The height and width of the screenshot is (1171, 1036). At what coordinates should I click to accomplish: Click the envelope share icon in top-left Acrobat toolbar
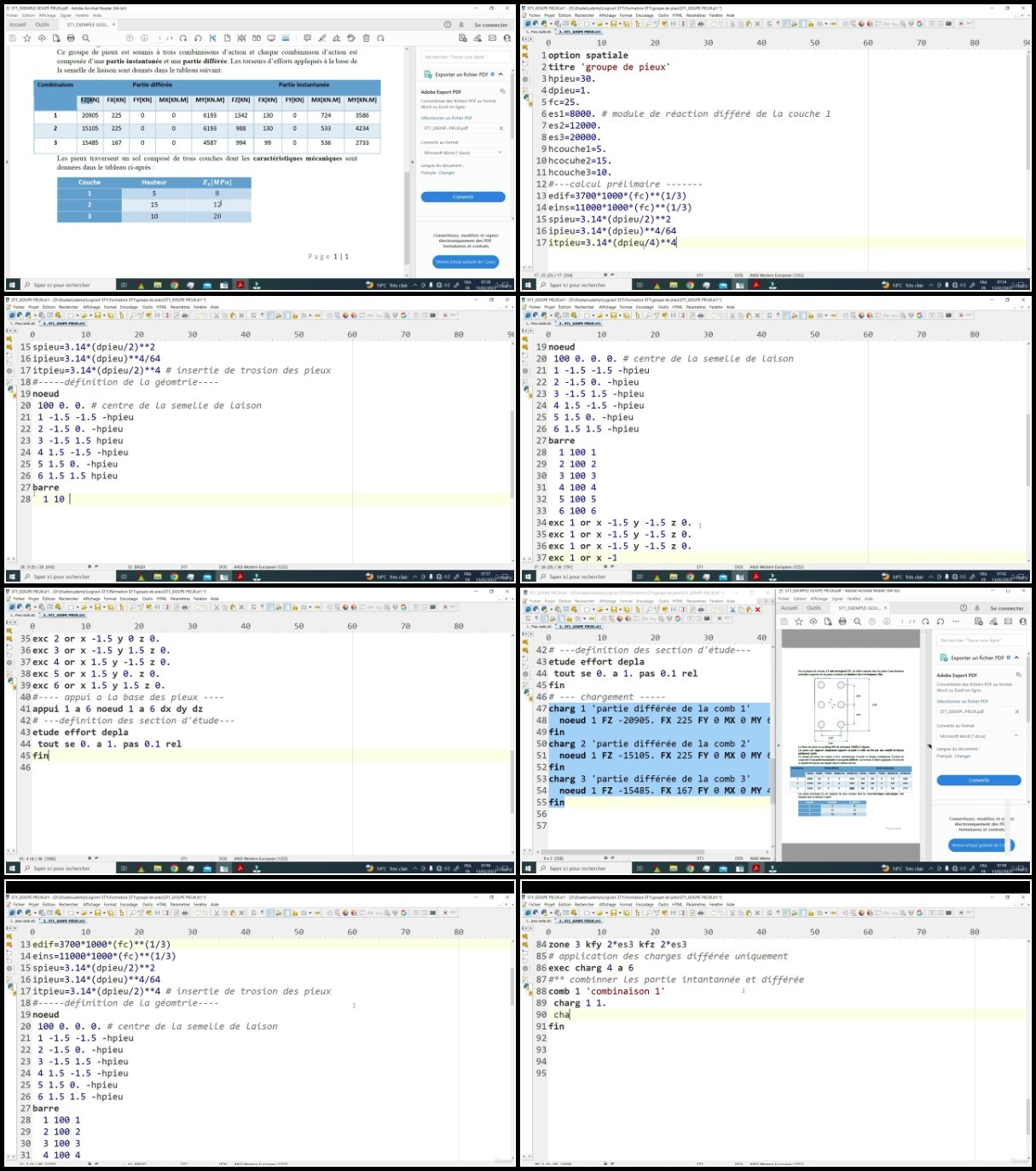(x=492, y=38)
